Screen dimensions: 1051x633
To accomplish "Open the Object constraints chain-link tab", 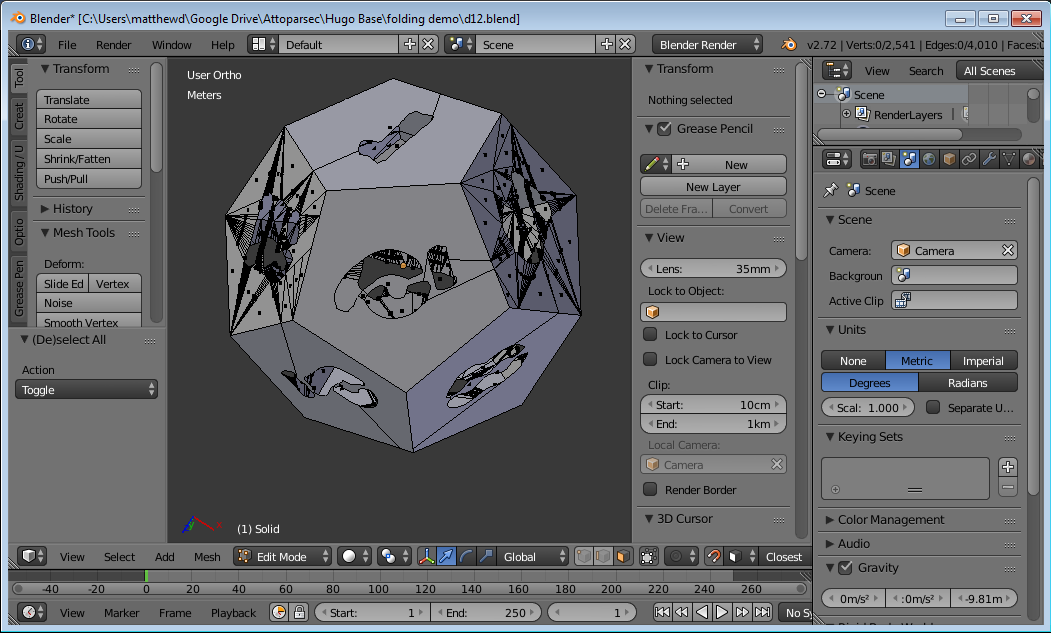I will point(968,159).
